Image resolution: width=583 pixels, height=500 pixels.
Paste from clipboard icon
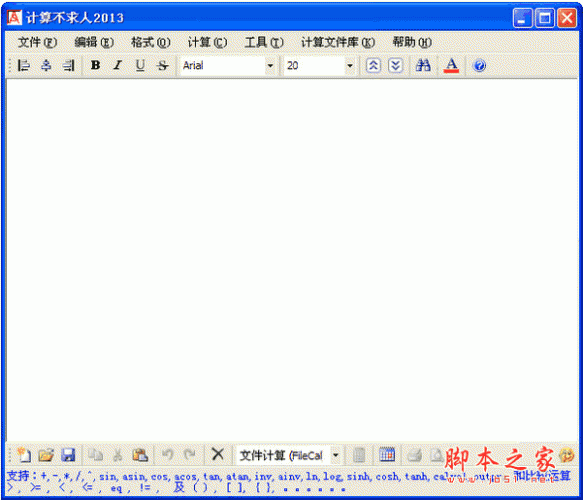[140, 455]
